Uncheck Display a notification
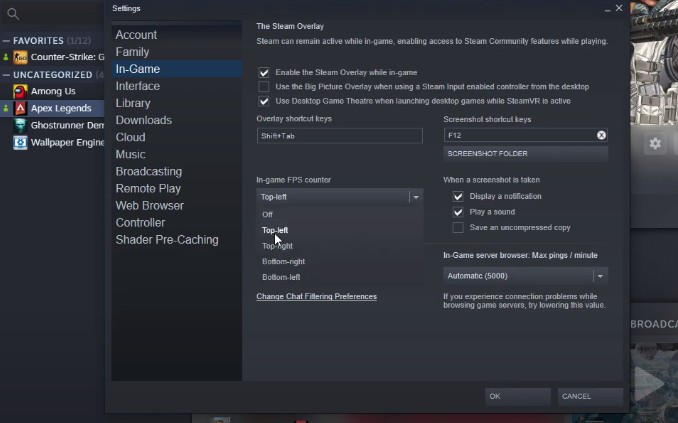 click(x=458, y=196)
